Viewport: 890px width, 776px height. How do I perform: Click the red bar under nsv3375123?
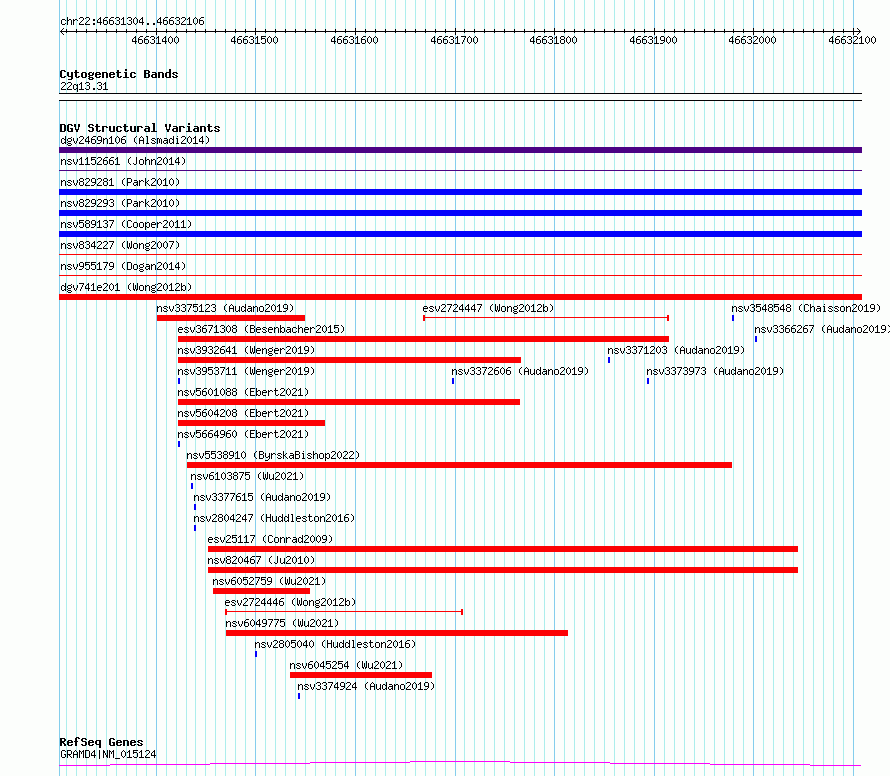click(231, 318)
